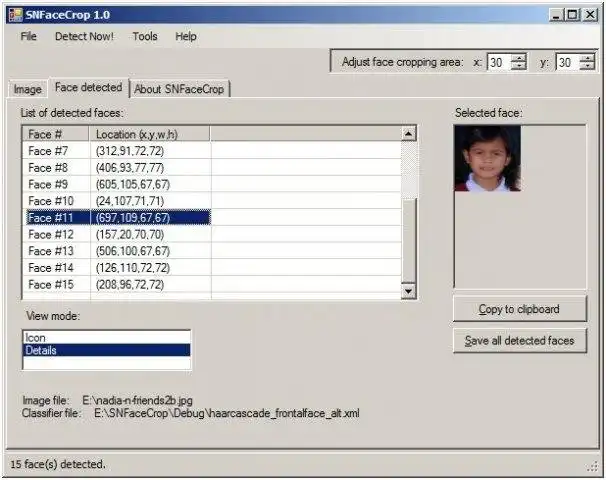Close the SNFaceCrop window

(590, 15)
